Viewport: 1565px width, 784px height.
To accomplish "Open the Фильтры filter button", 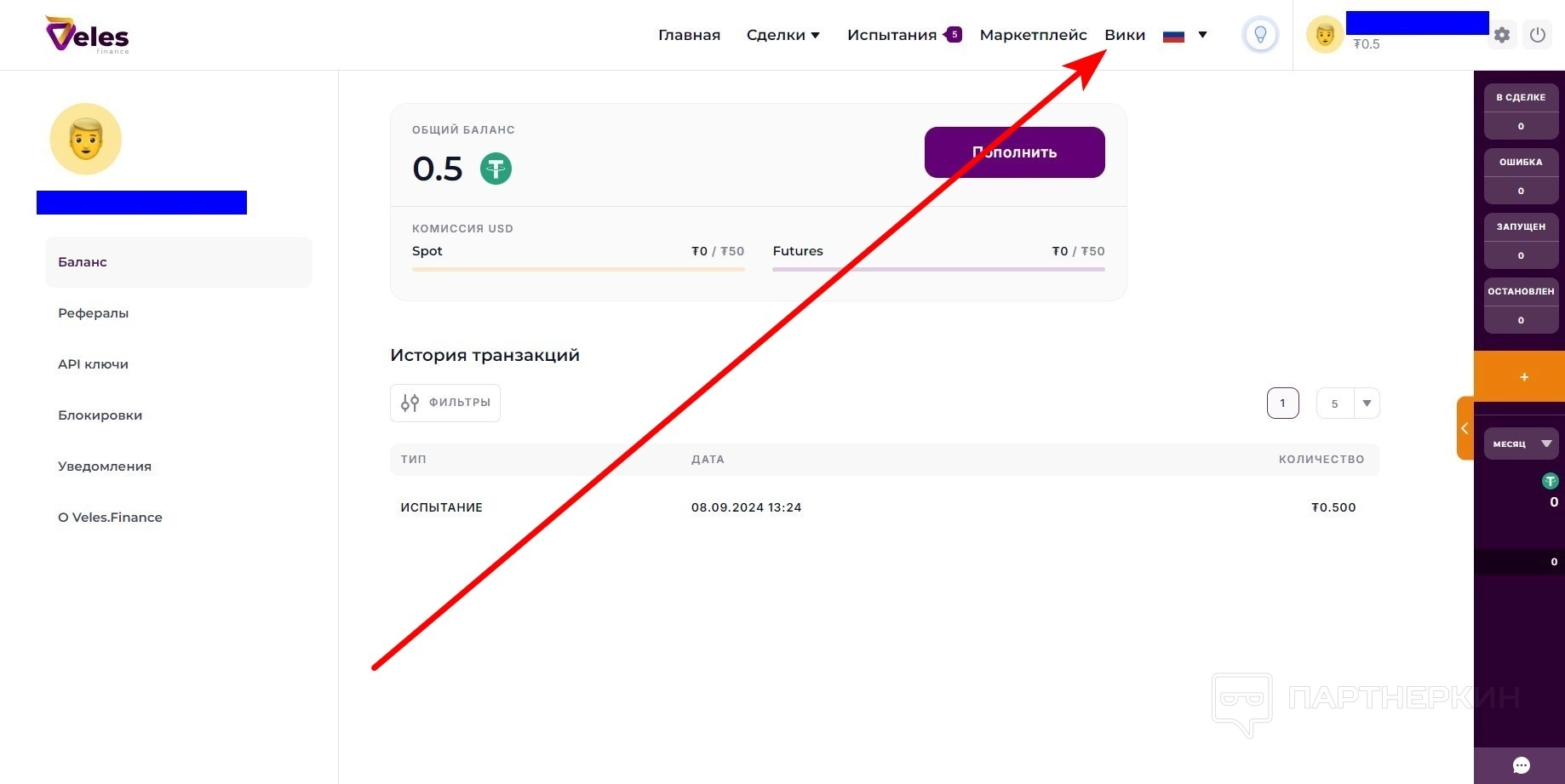I will tap(445, 403).
